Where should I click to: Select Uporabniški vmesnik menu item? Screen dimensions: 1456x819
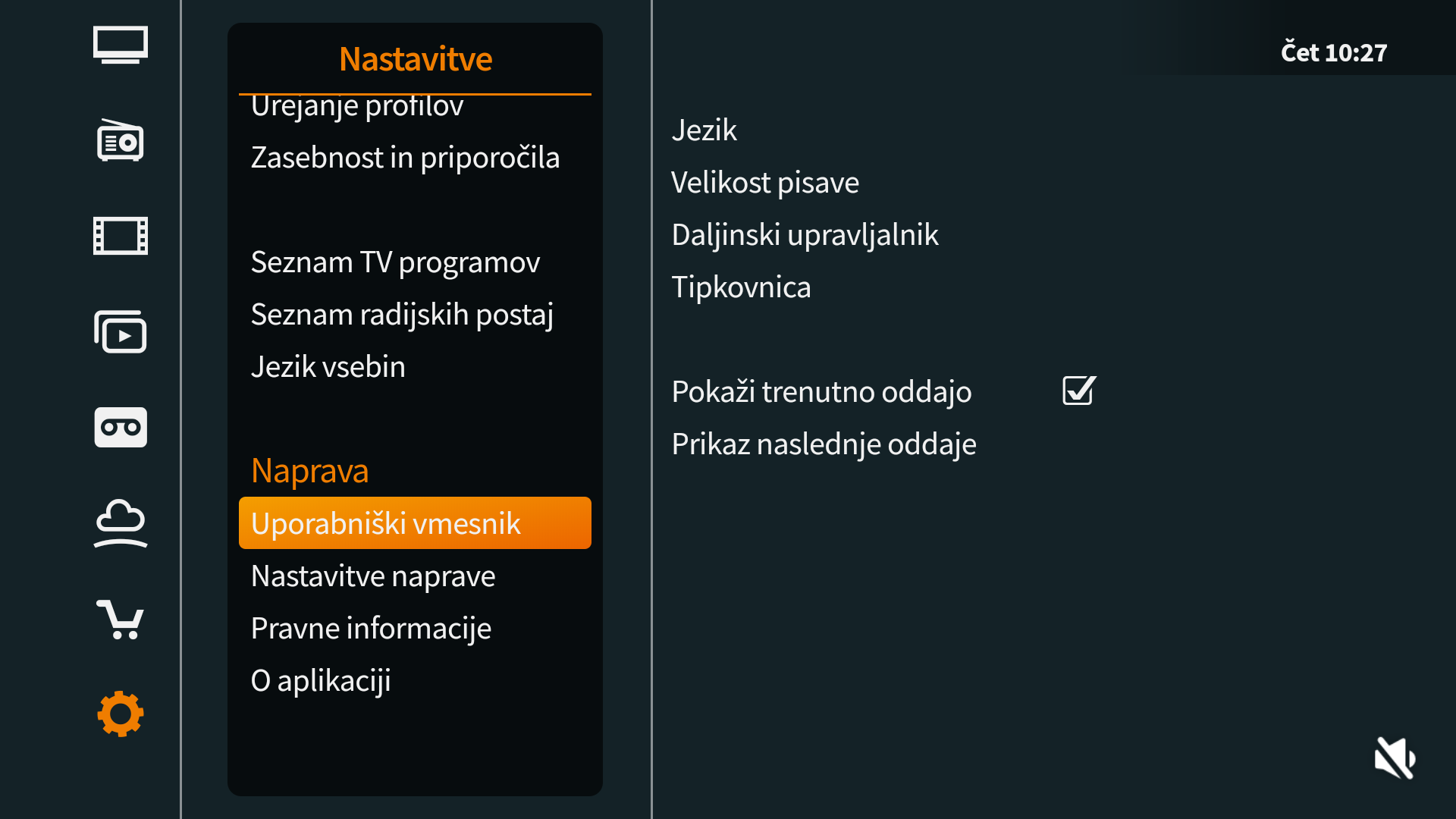click(415, 523)
